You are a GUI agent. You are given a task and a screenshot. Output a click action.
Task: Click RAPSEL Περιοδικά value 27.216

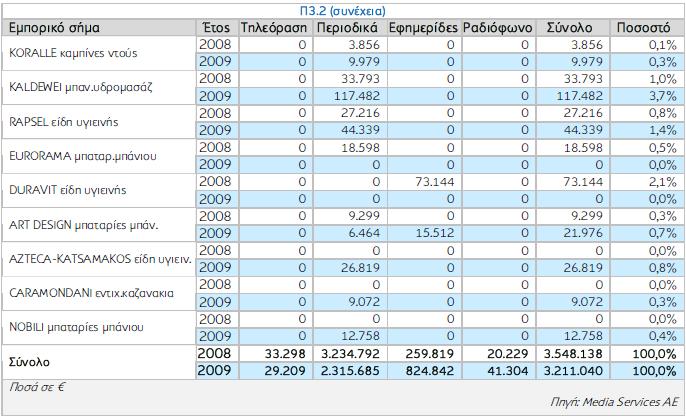(360, 113)
